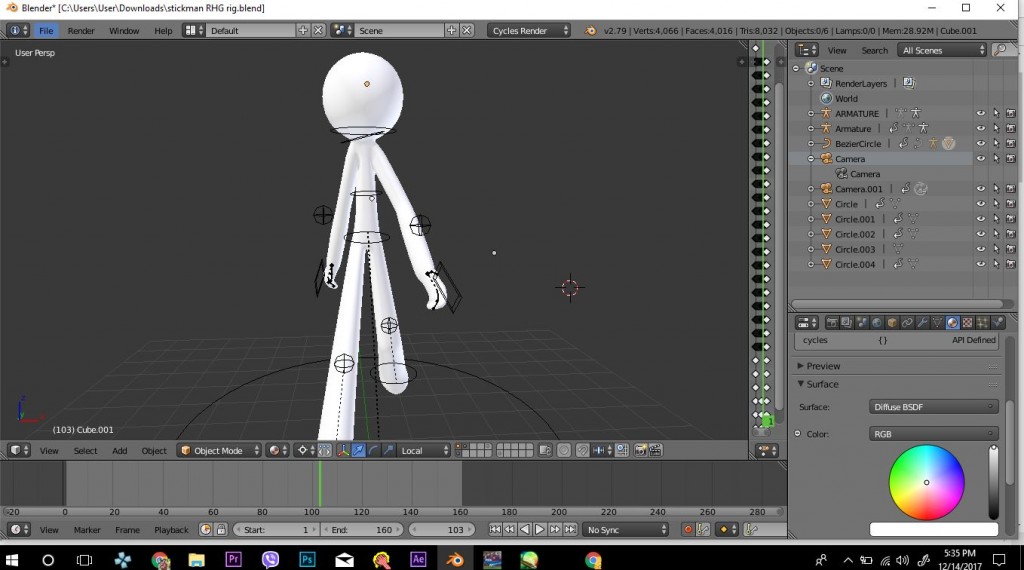The width and height of the screenshot is (1024, 570).
Task: Toggle timeline preview range clock icon
Action: point(206,530)
